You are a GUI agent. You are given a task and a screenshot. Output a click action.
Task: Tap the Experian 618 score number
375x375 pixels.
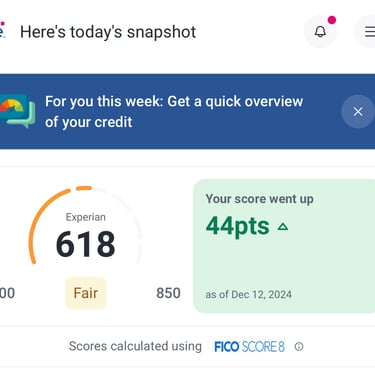(x=86, y=244)
